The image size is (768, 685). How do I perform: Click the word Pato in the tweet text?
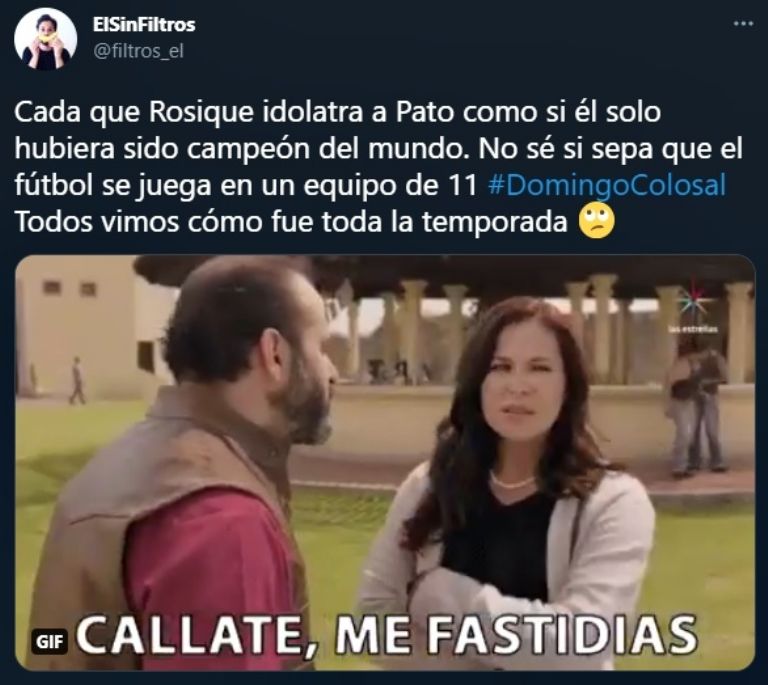tap(424, 113)
